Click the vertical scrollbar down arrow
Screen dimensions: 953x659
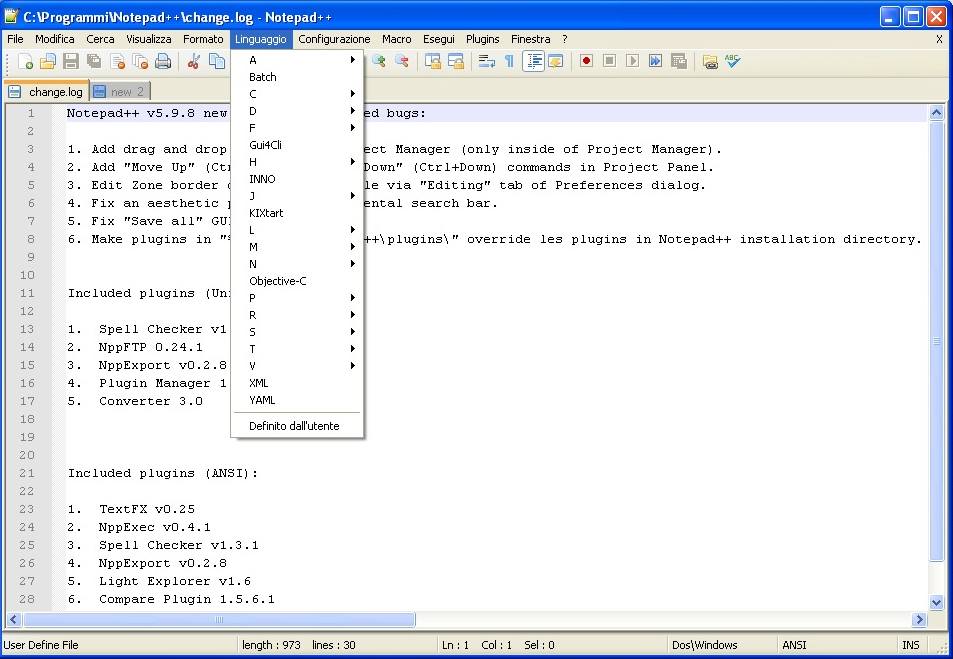[x=936, y=603]
